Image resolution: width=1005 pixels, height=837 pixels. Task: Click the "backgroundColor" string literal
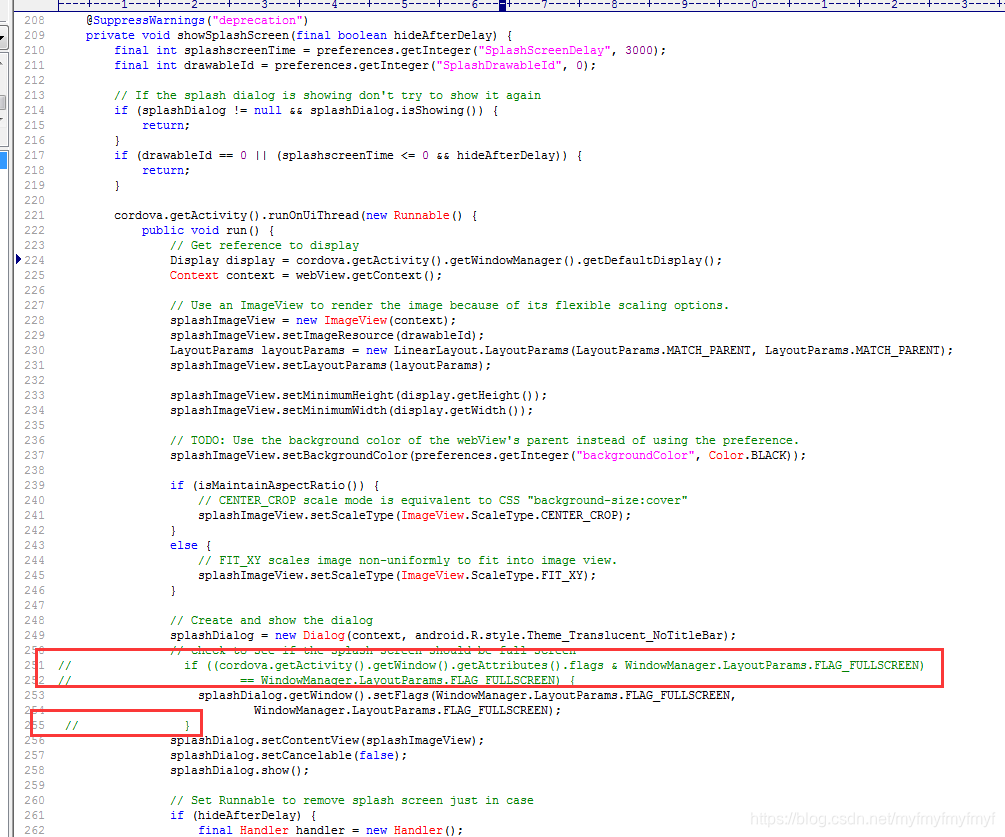pyautogui.click(x=635, y=456)
